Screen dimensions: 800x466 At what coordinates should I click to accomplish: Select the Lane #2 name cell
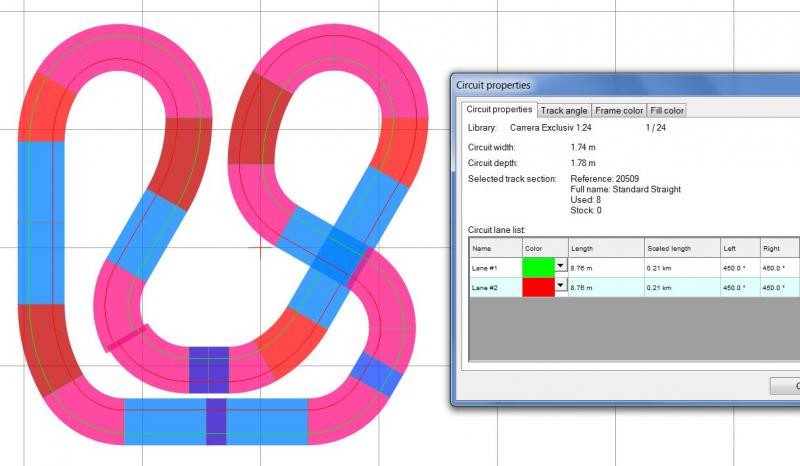coord(494,287)
